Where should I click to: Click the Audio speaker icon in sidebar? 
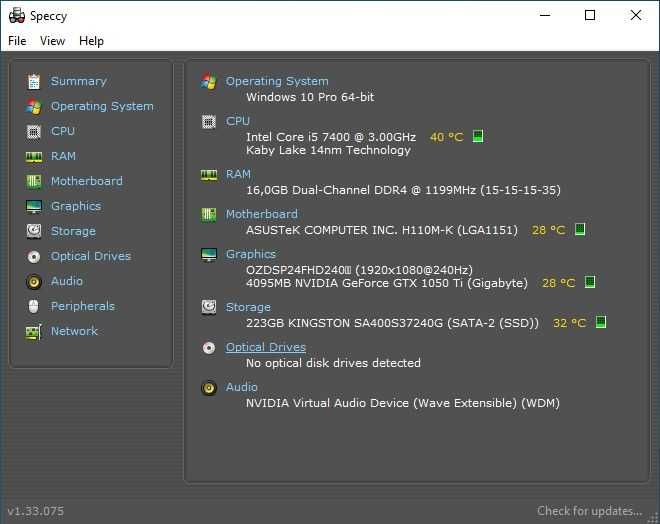pyautogui.click(x=34, y=282)
